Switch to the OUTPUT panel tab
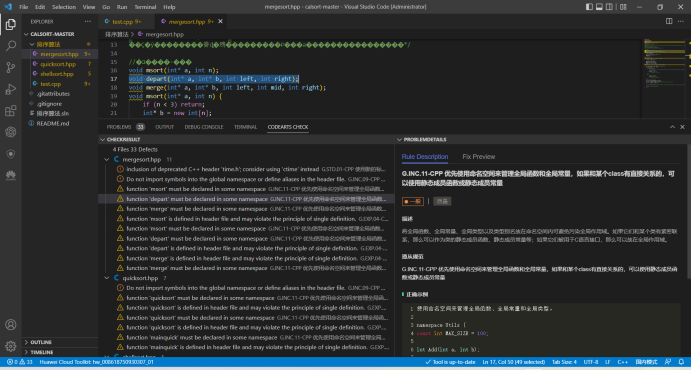The width and height of the screenshot is (692, 371). 164,127
